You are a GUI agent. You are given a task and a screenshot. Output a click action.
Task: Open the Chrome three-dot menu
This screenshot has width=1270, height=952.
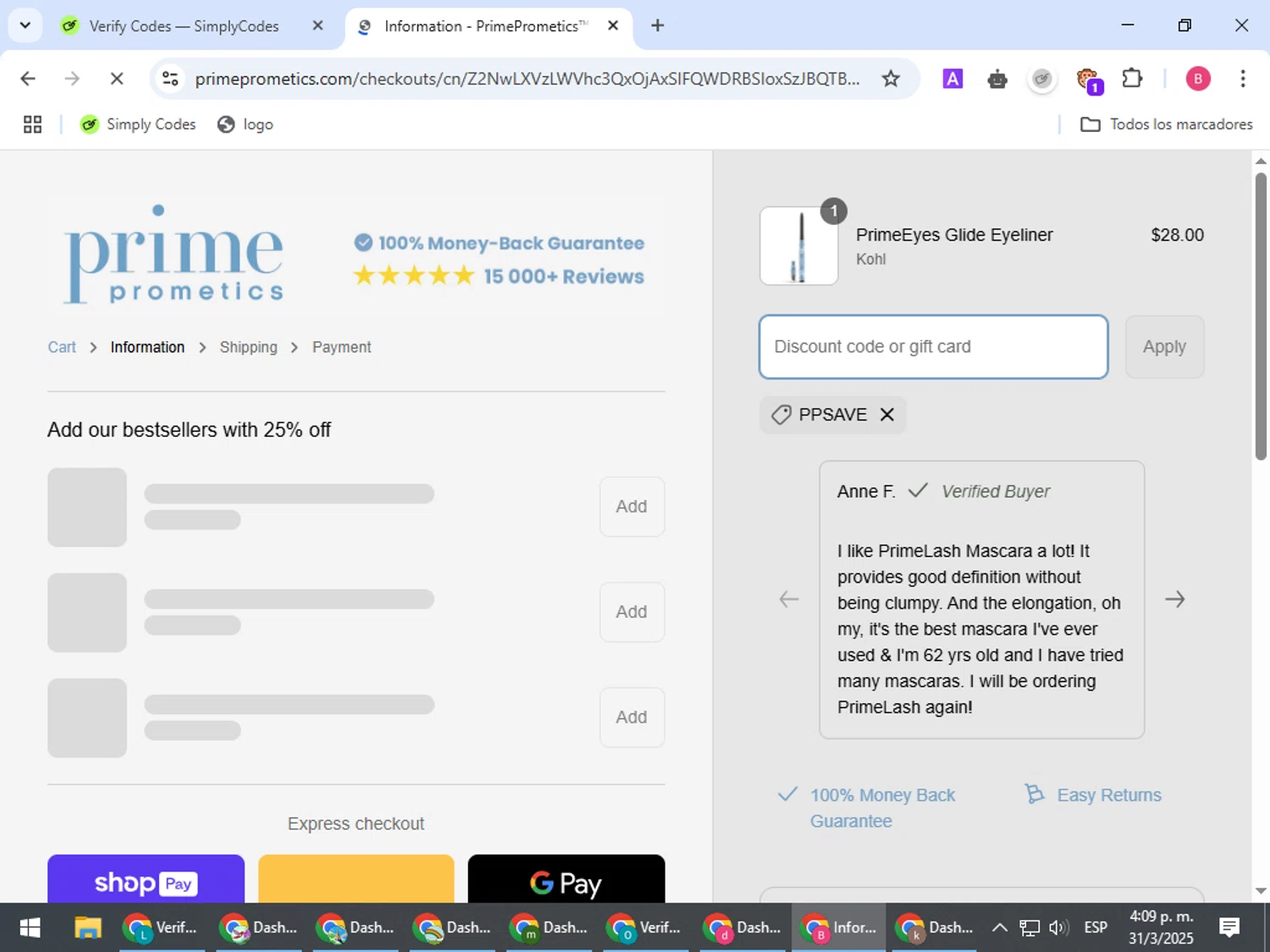[1242, 79]
